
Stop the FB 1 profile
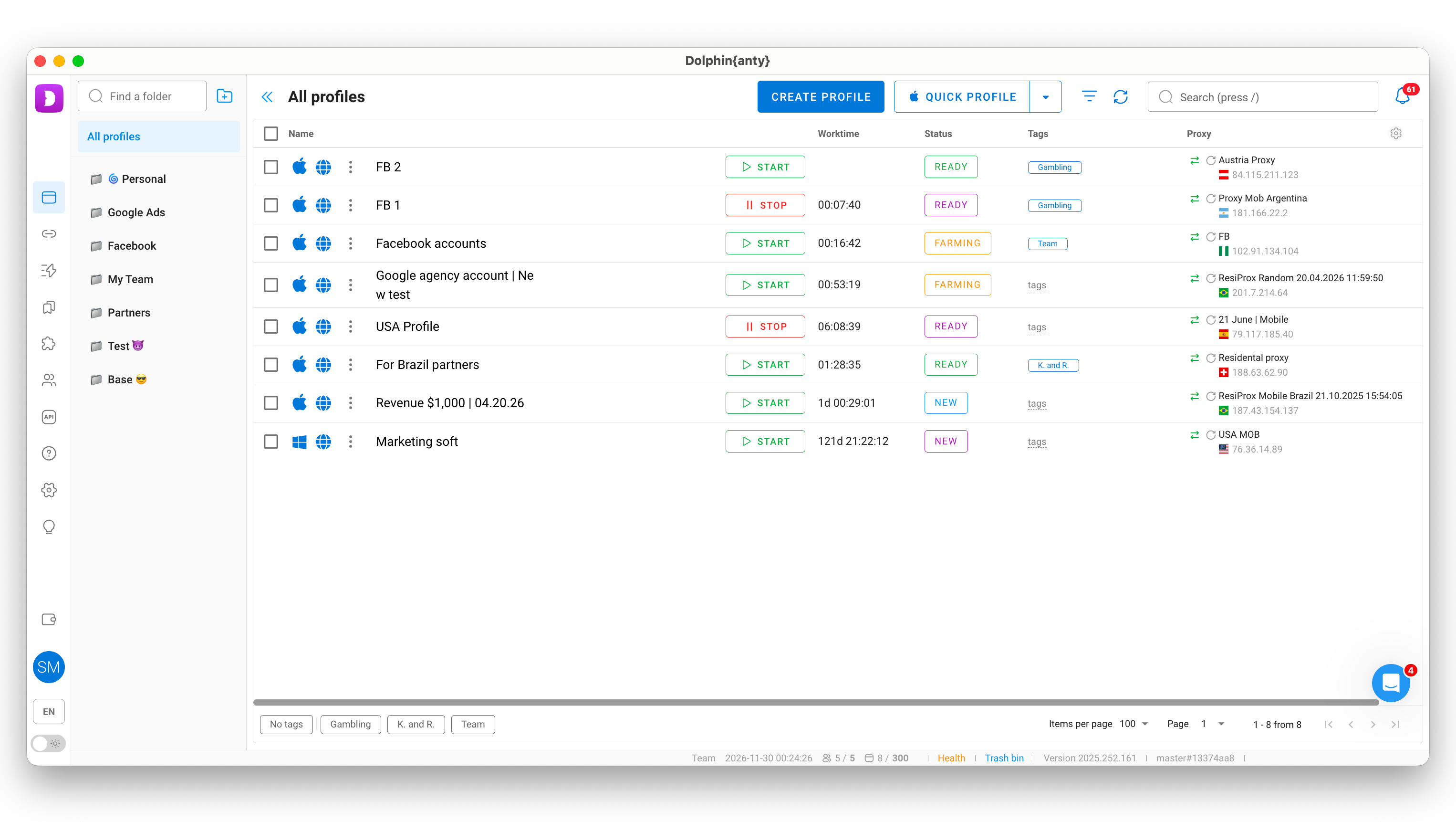click(765, 205)
